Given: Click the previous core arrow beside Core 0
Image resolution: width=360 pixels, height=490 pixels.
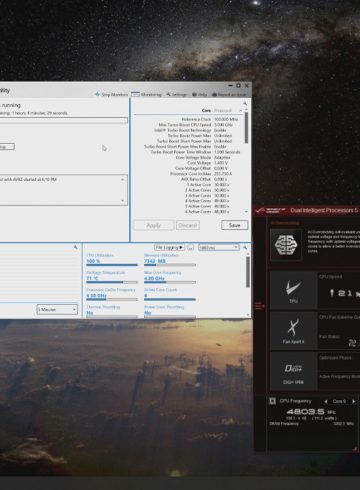Looking at the screenshot, I should point(326,401).
